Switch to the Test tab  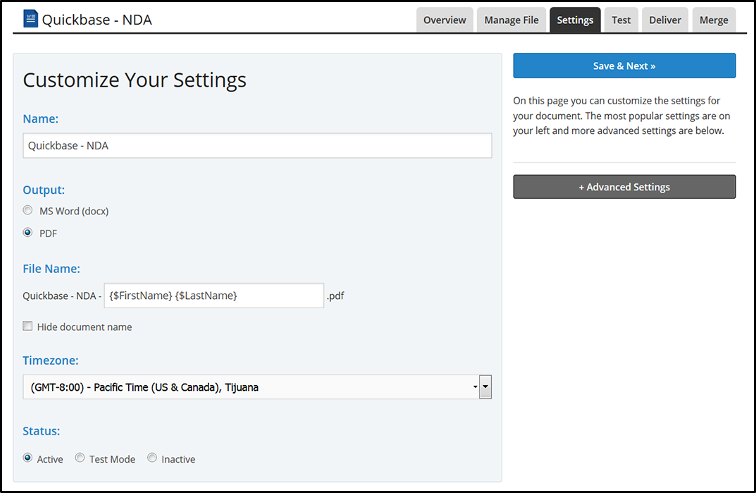coord(621,20)
